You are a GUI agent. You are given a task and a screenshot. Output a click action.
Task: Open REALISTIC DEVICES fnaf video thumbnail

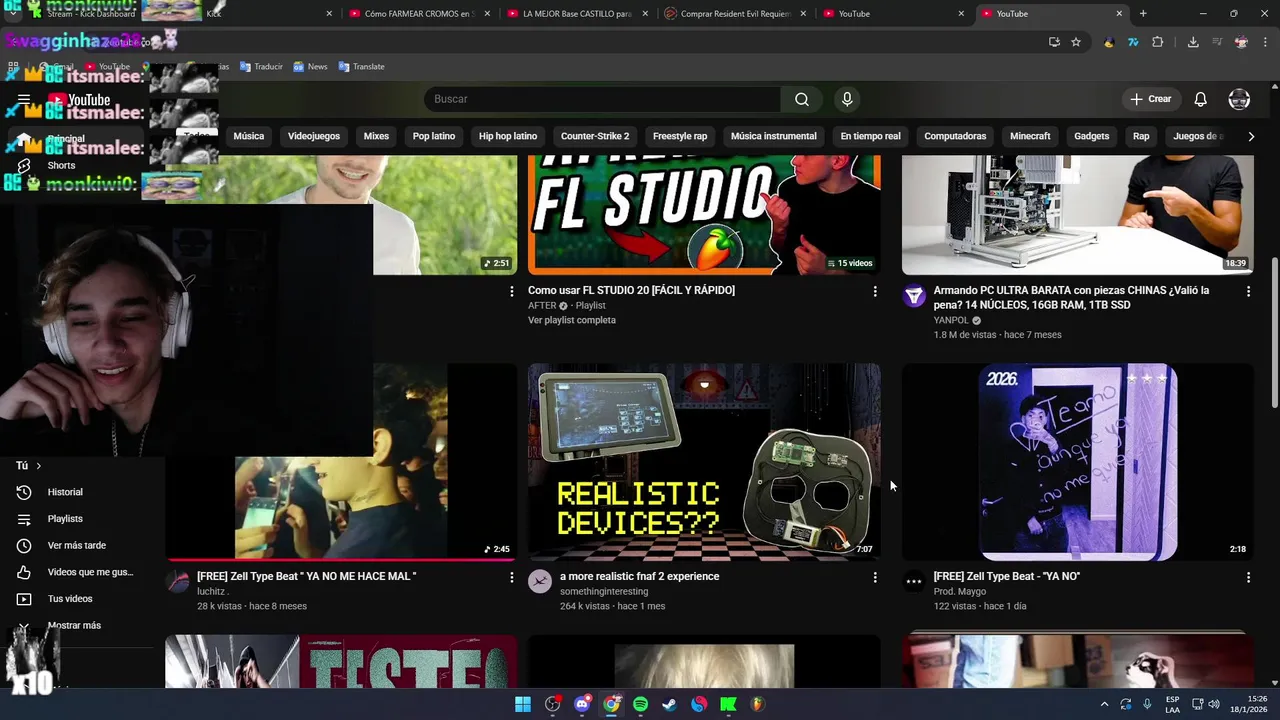pyautogui.click(x=704, y=462)
